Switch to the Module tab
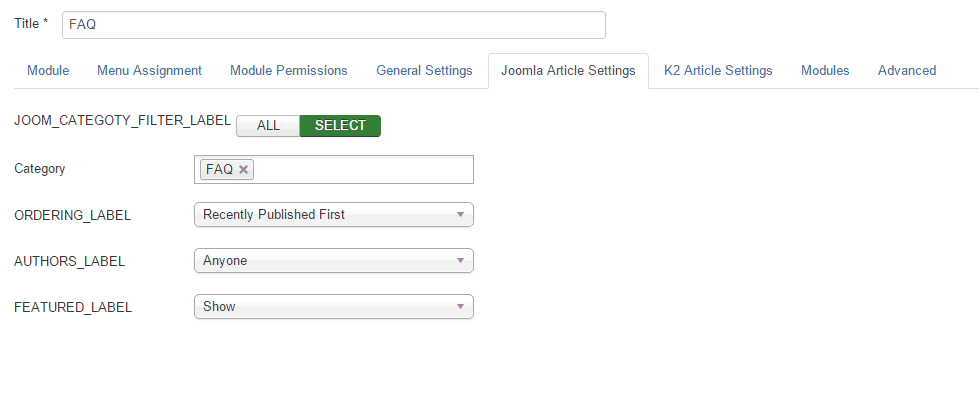 coord(48,71)
